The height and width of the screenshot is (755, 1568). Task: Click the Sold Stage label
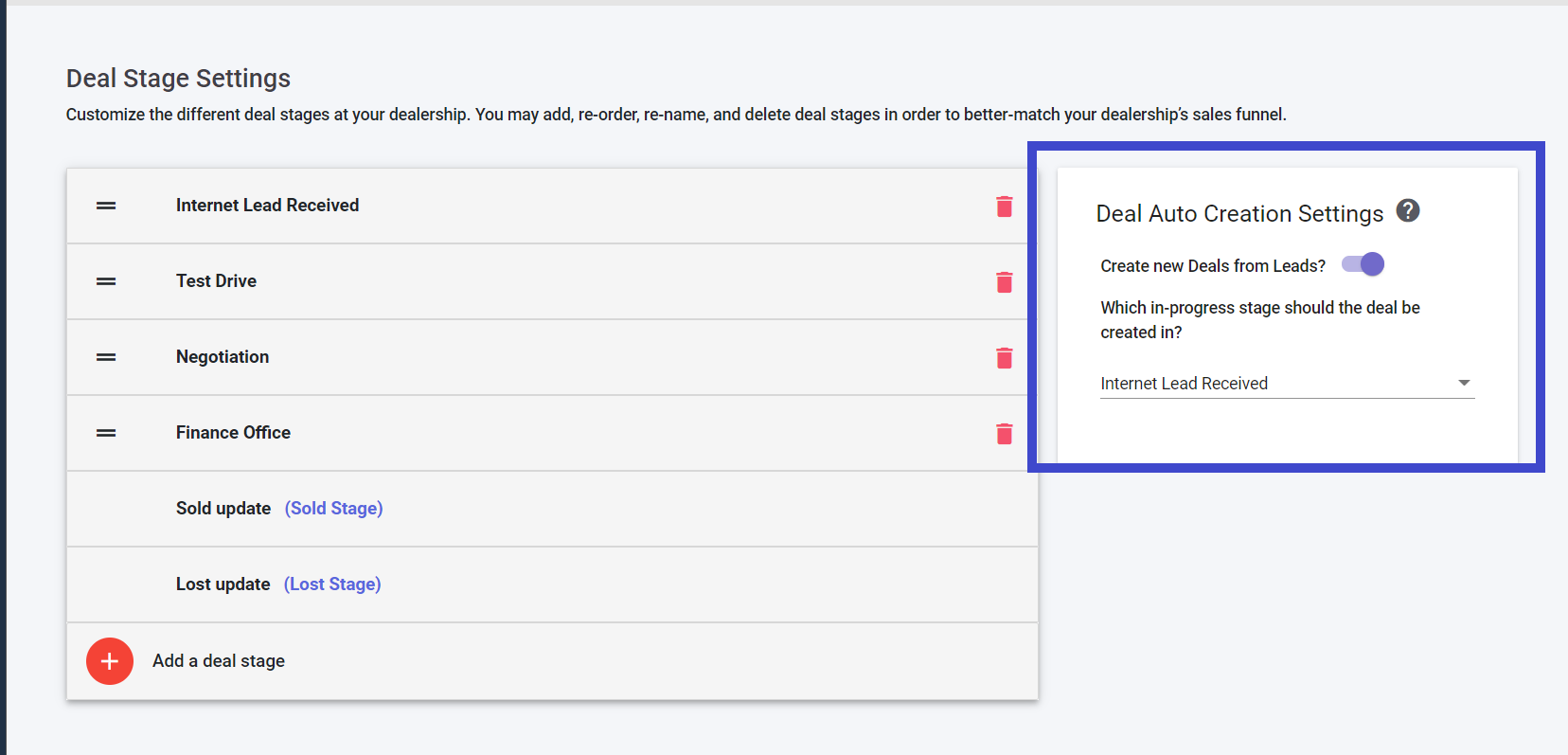333,509
